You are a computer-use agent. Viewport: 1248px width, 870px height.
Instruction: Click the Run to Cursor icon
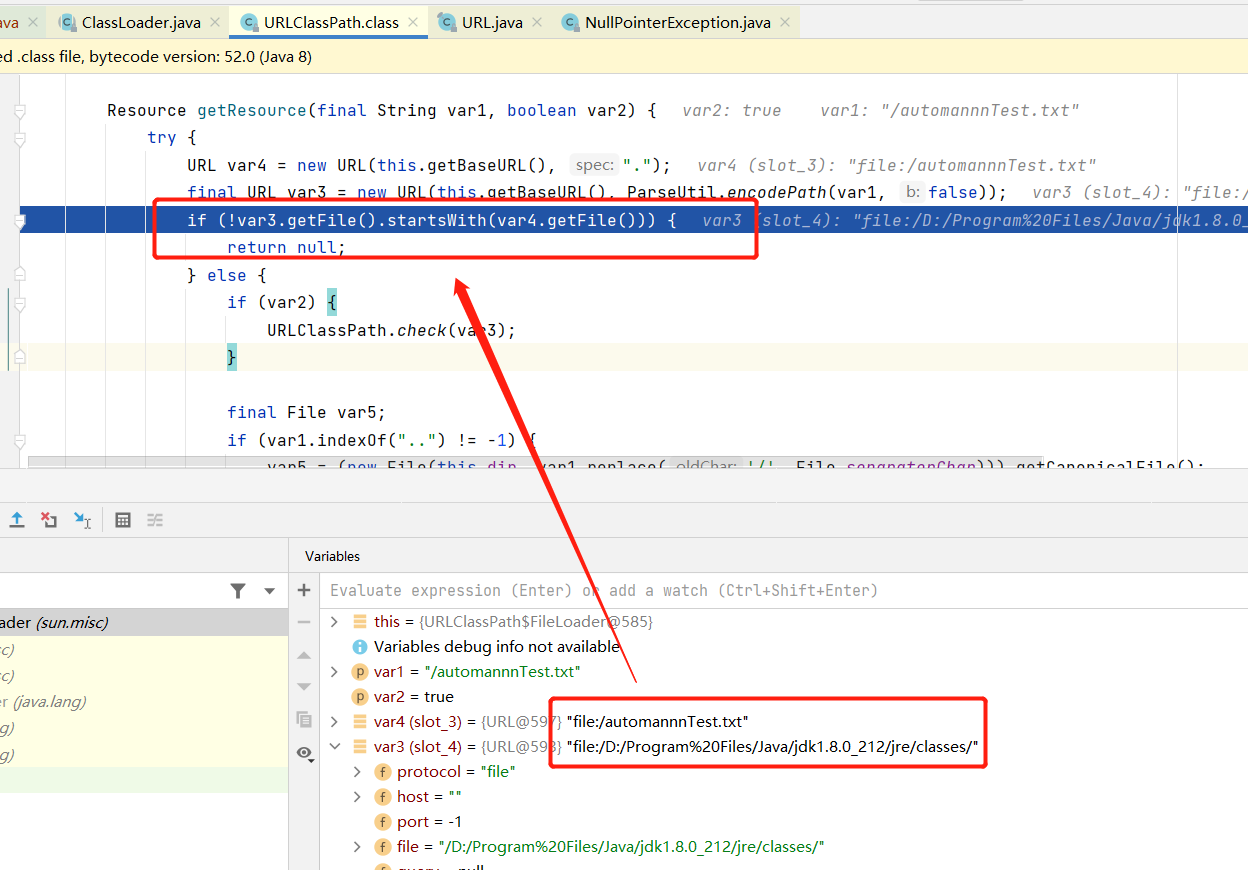(82, 520)
